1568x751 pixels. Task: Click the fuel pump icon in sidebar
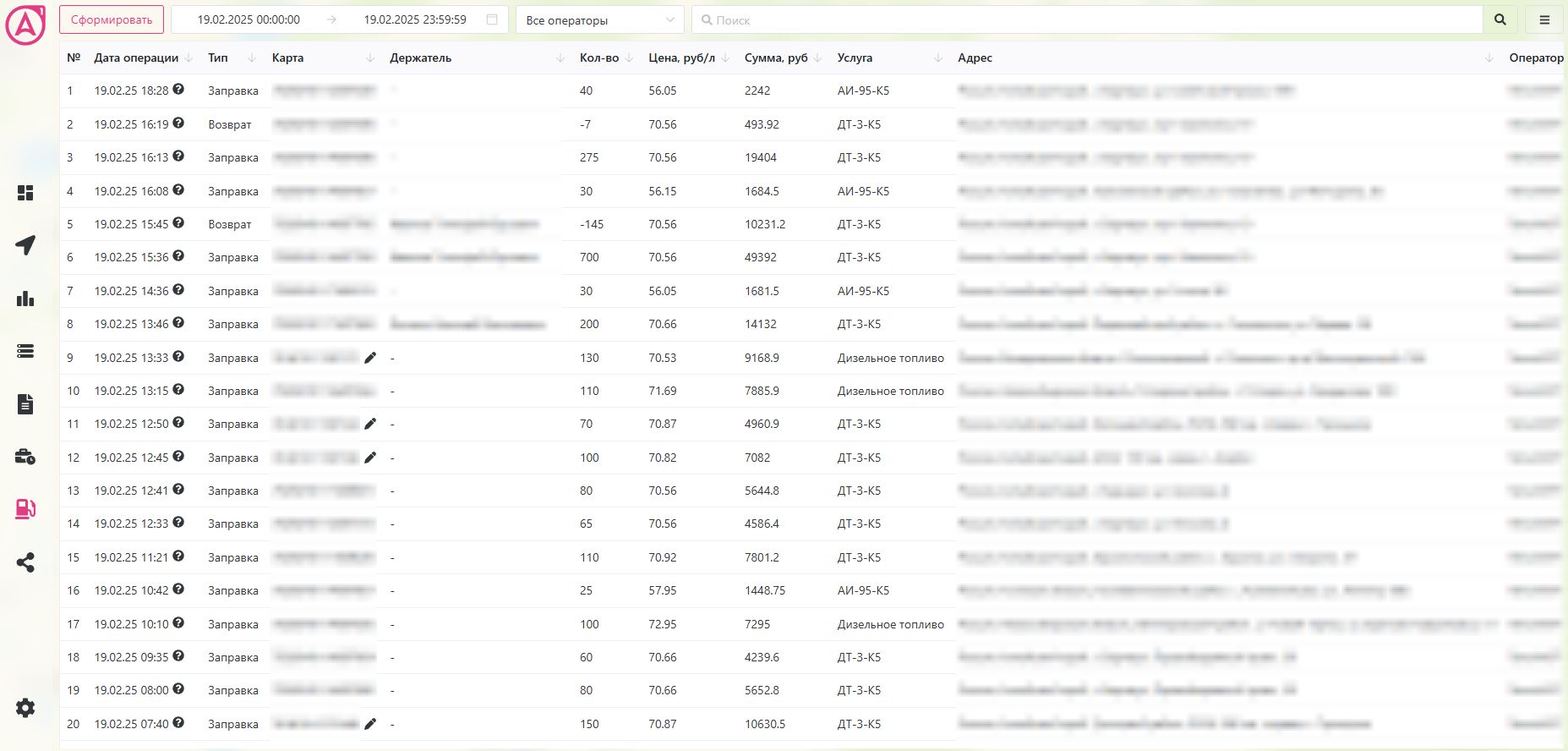pyautogui.click(x=25, y=509)
